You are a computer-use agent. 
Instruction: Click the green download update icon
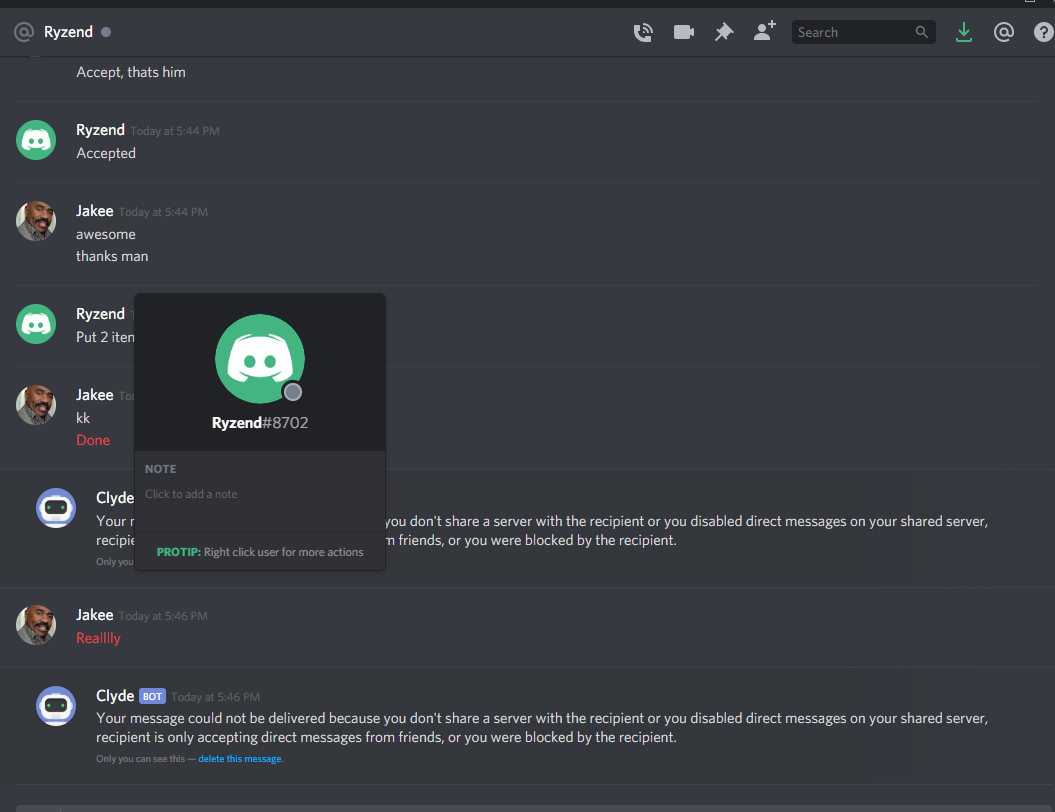pos(963,32)
